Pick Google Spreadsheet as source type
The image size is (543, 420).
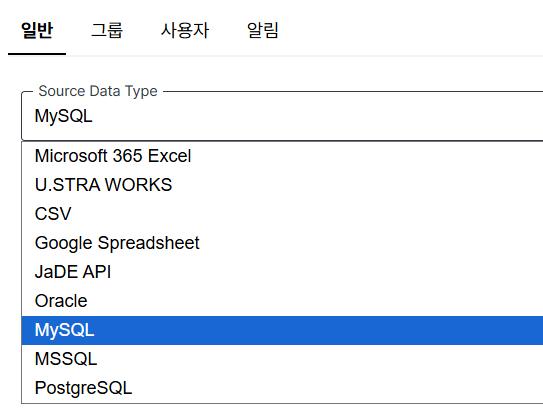282,243
